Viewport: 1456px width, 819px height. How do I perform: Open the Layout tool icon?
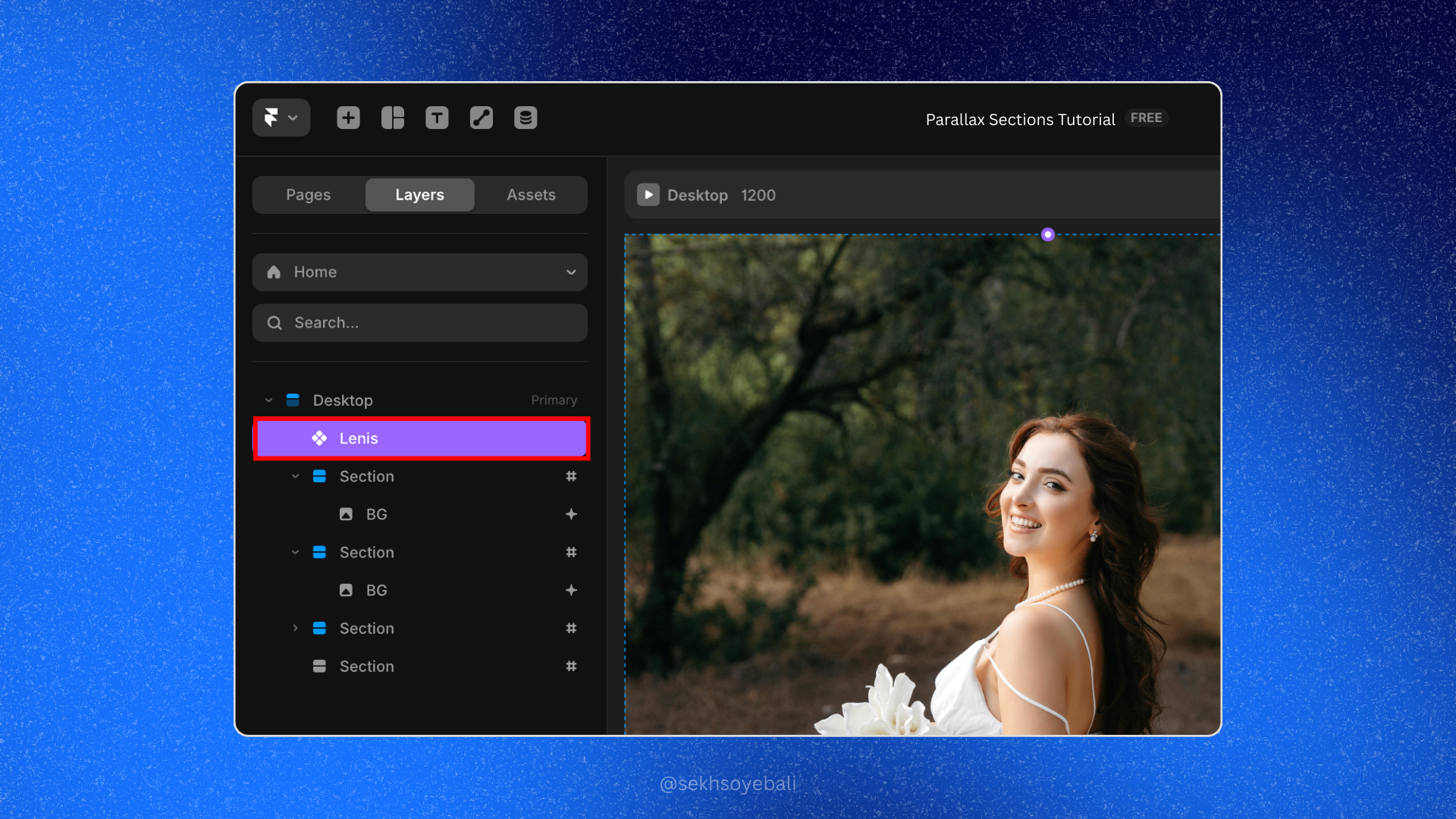point(392,118)
